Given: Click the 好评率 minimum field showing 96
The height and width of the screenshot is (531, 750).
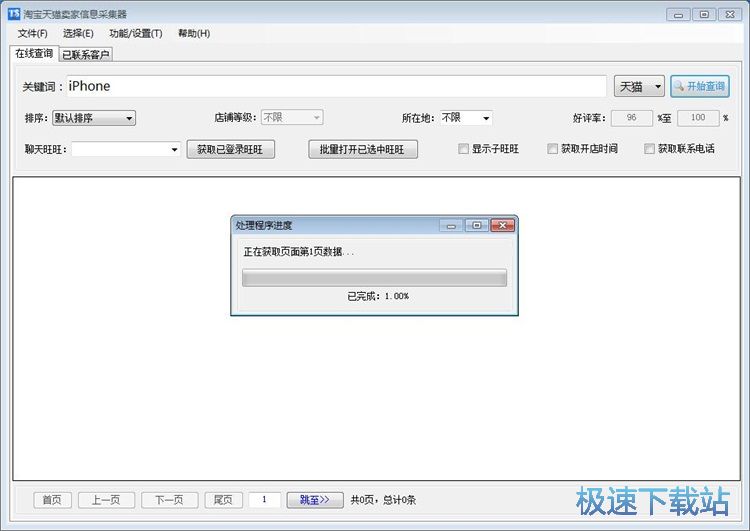Looking at the screenshot, I should point(631,118).
